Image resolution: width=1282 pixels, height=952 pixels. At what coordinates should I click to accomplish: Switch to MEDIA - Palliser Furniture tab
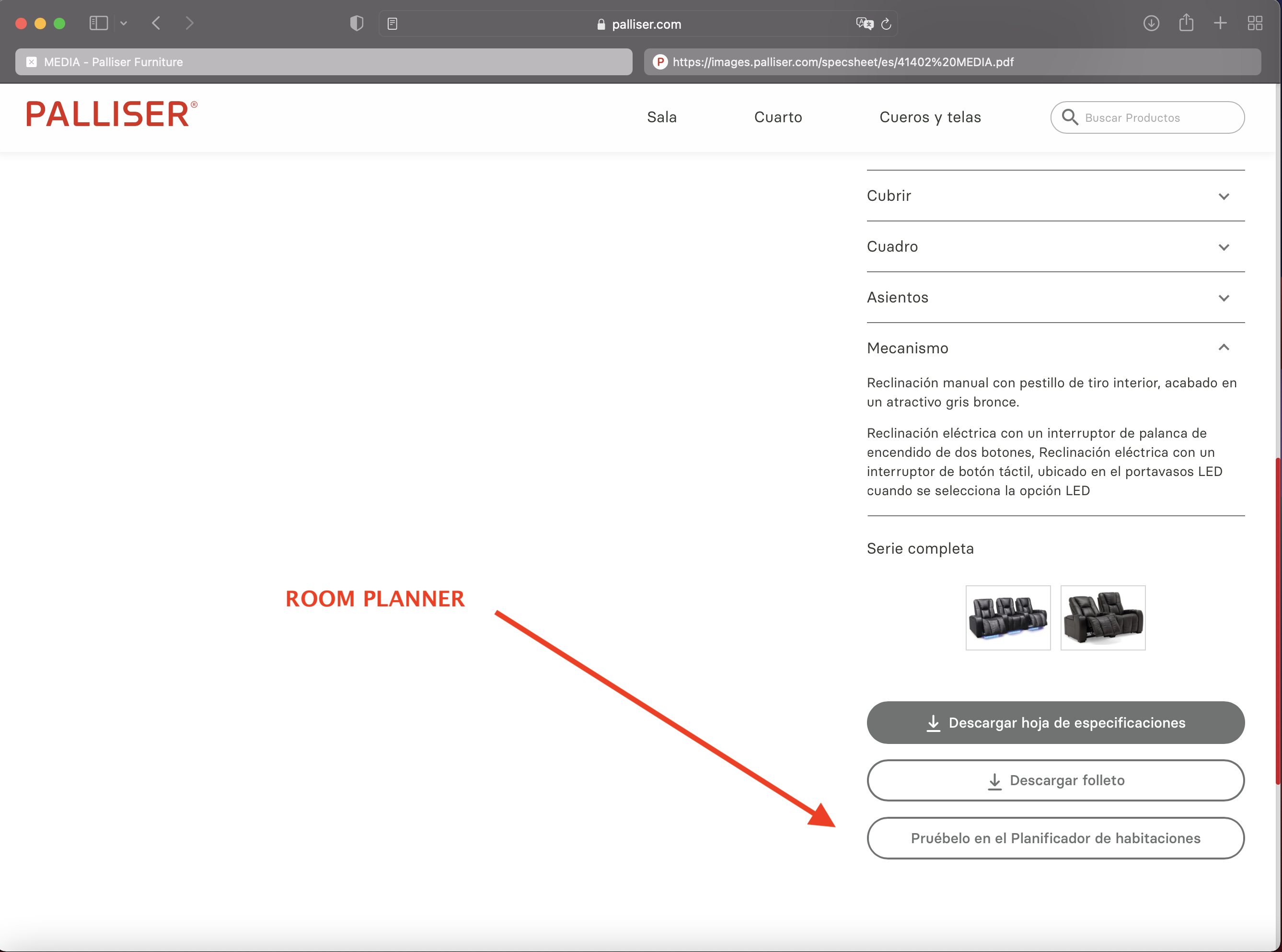tap(324, 62)
